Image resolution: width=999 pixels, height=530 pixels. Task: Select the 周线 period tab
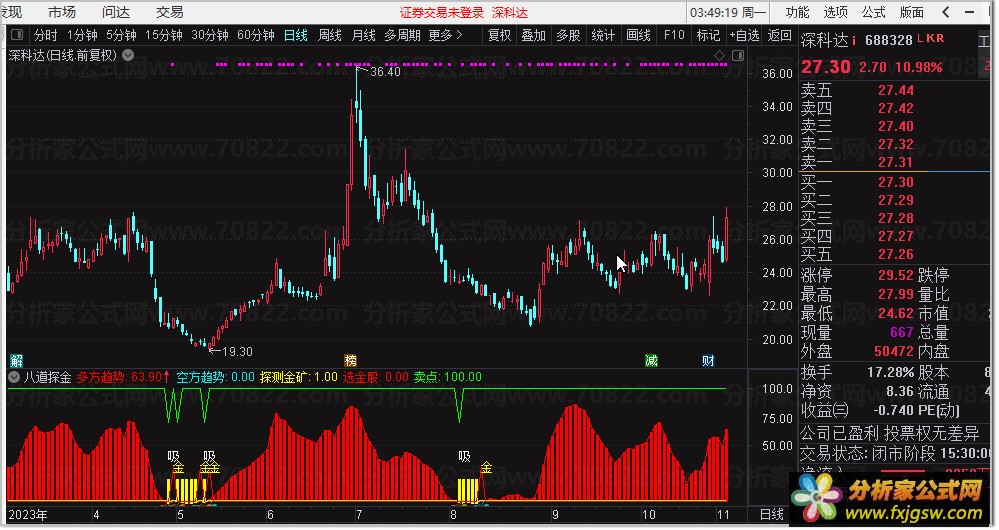click(329, 35)
